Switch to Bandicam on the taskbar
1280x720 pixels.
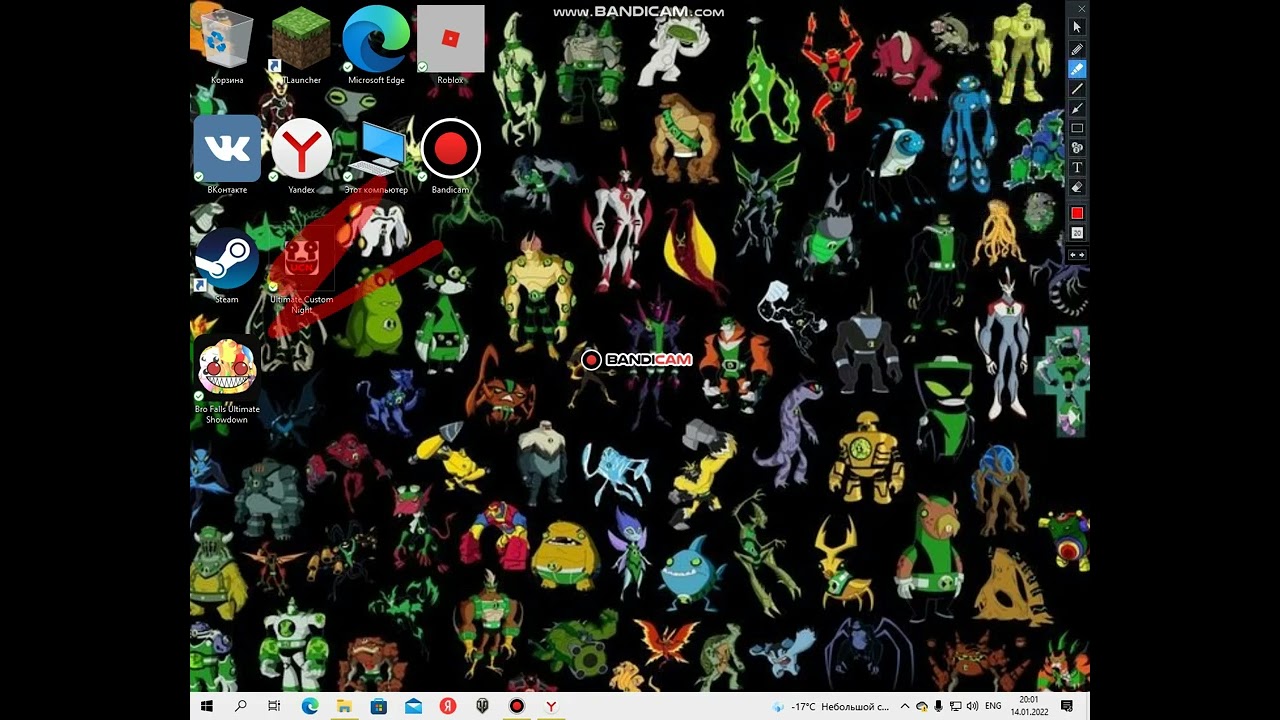coord(517,706)
